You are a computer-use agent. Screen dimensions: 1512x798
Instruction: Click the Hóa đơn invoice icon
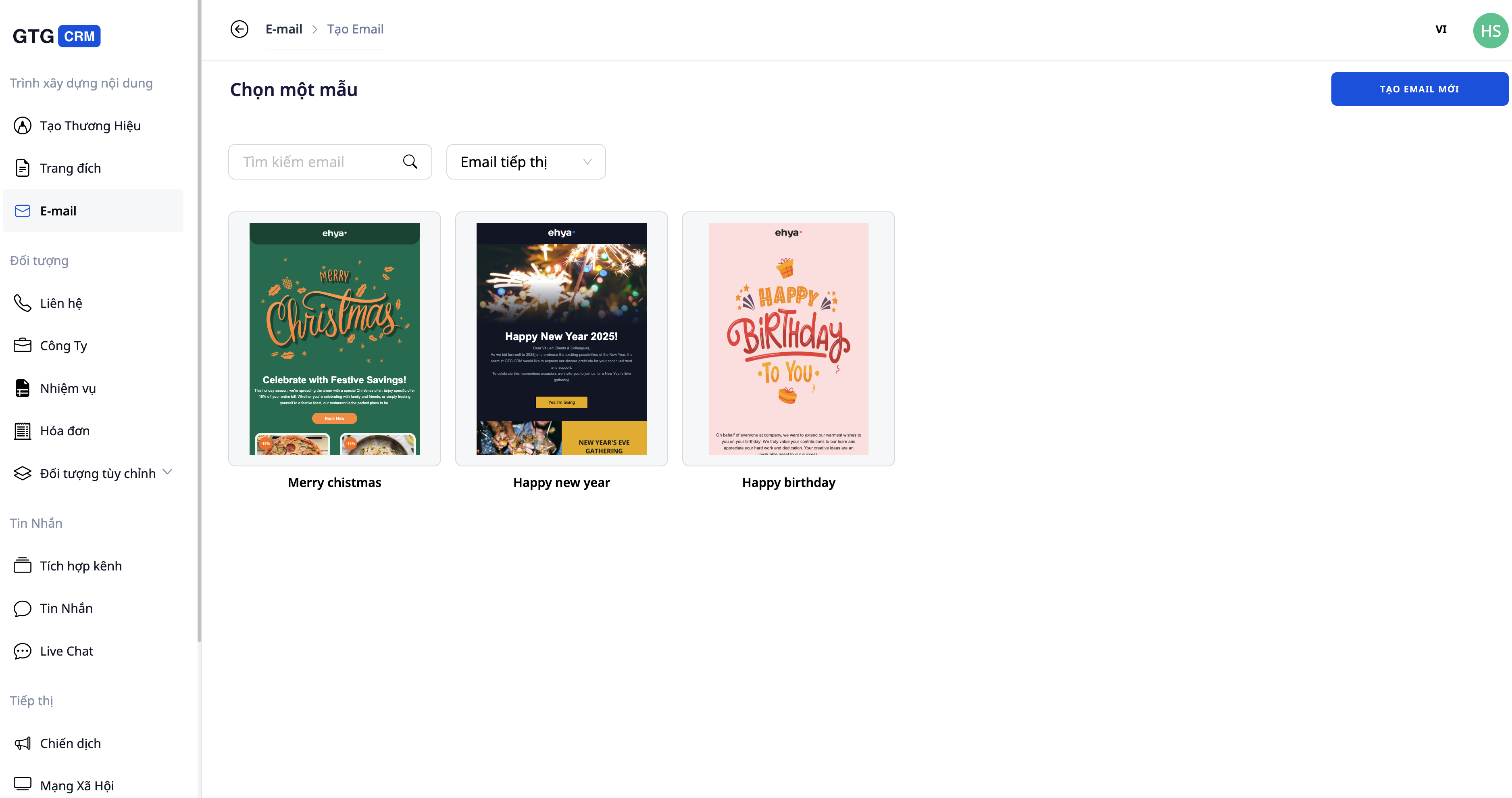22,431
